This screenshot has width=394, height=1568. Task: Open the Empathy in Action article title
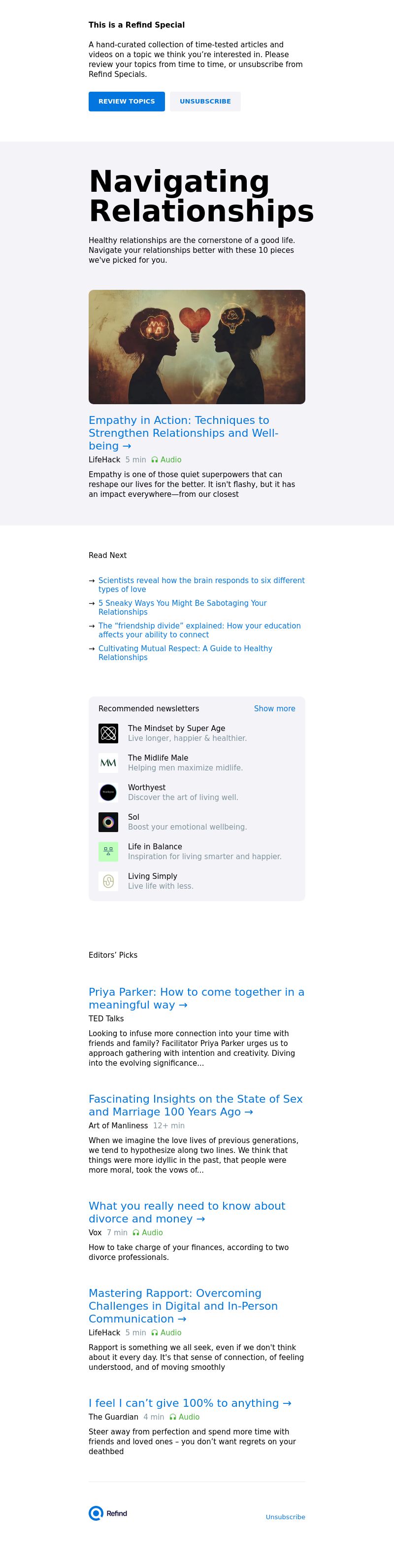[x=183, y=433]
